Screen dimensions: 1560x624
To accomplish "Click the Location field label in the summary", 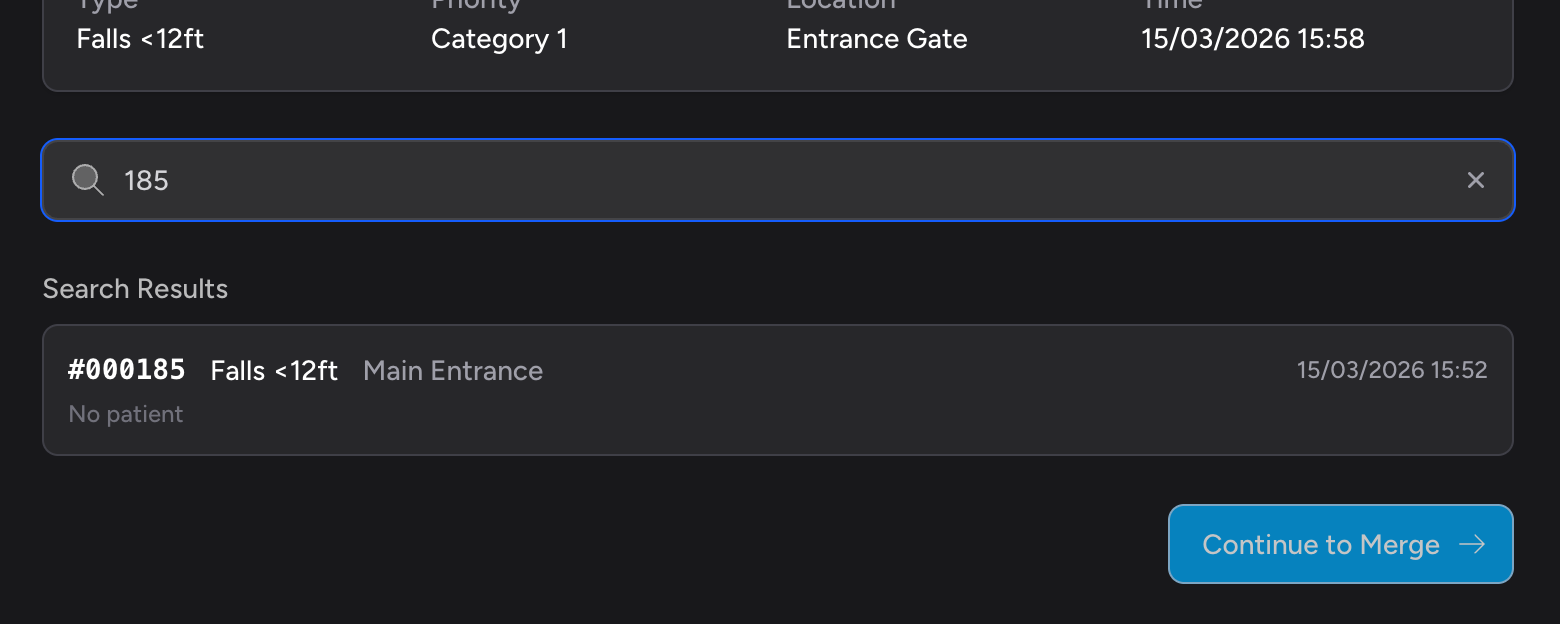I will 840,5.
